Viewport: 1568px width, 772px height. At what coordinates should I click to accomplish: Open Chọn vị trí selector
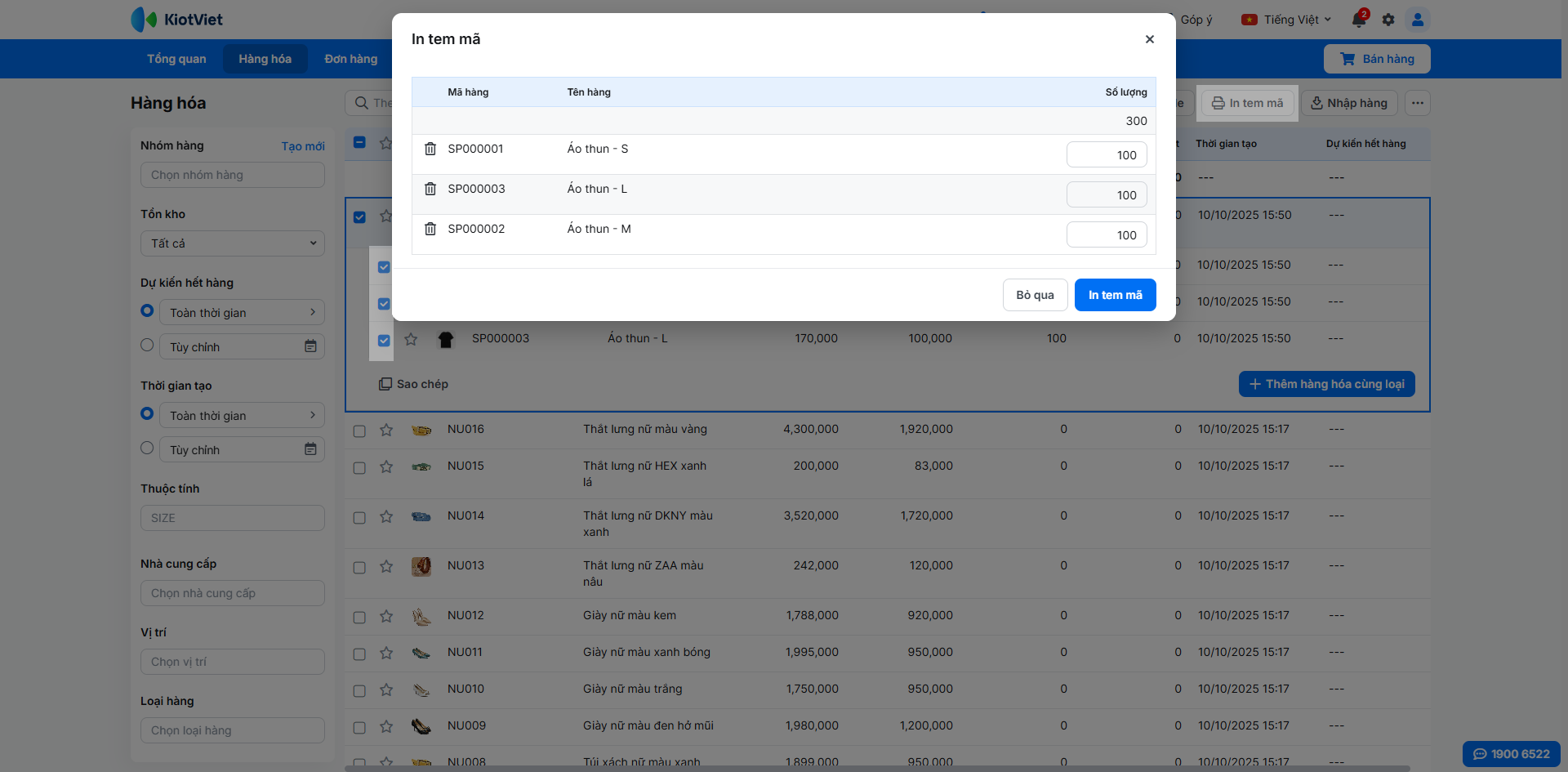(233, 662)
